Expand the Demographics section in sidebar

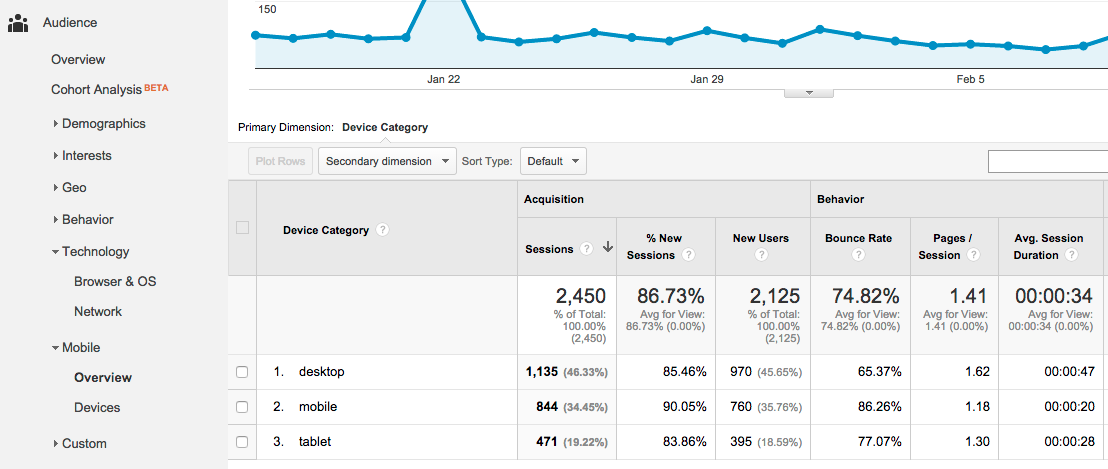tap(103, 124)
